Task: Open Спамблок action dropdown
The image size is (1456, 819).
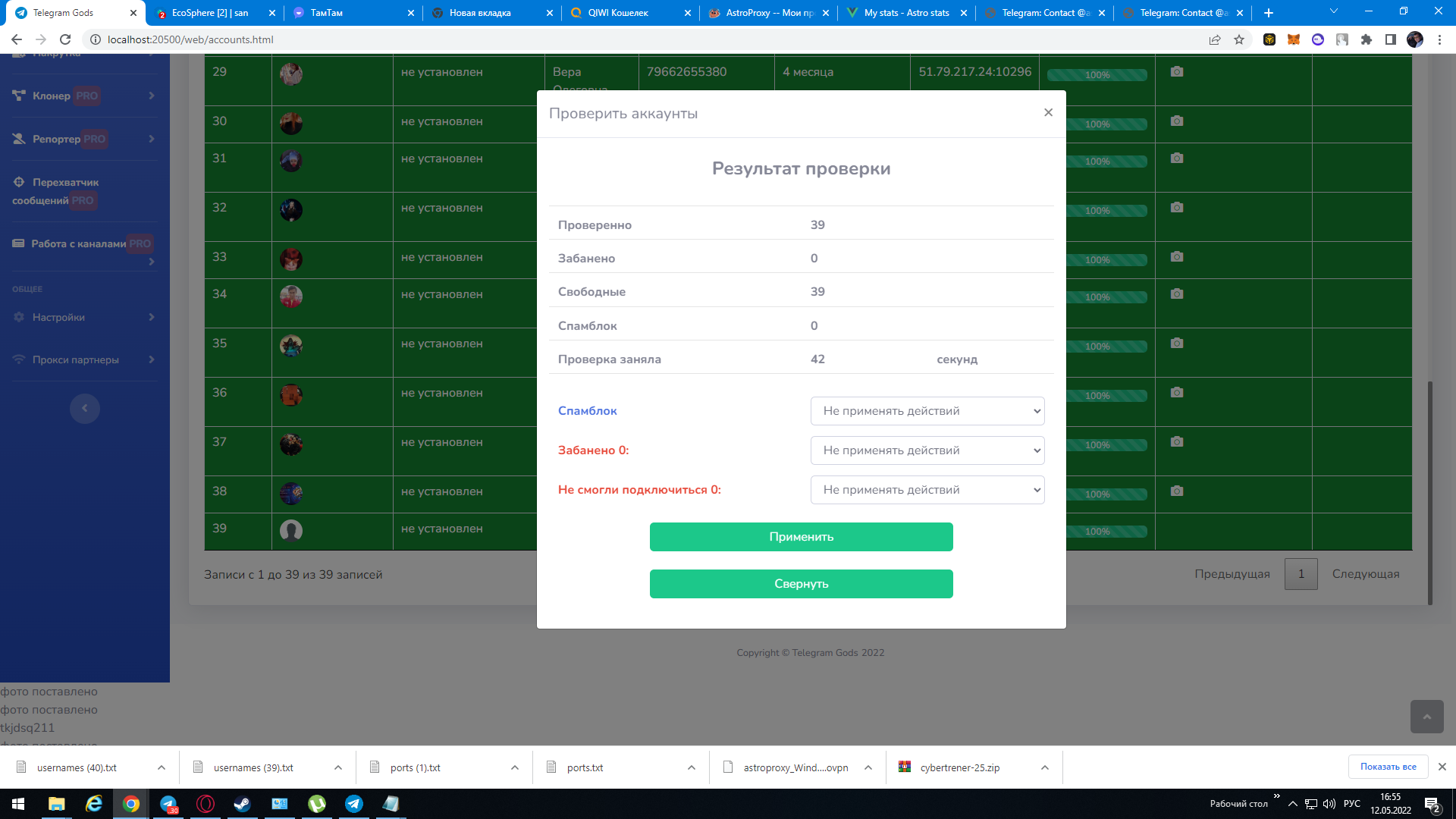Action: point(927,411)
